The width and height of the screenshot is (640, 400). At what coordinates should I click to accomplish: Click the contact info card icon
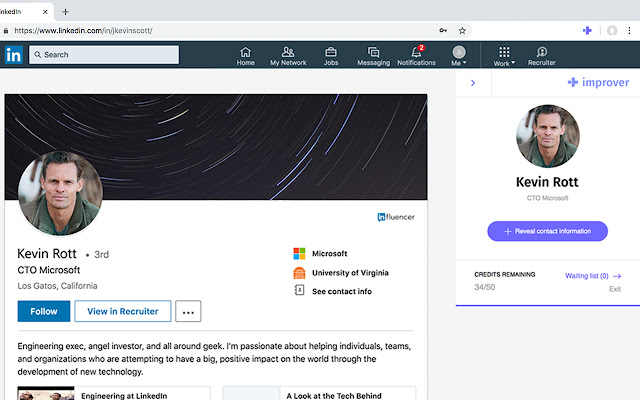[x=299, y=290]
